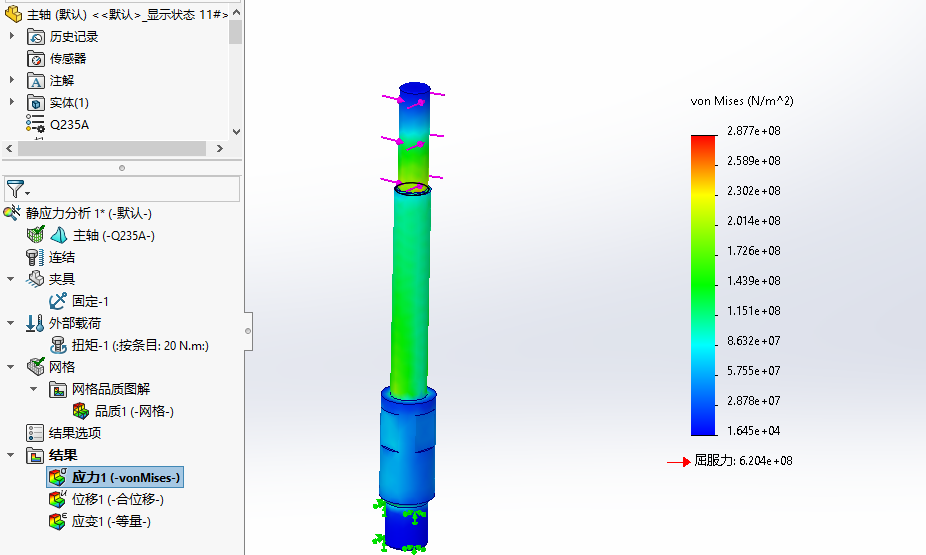Open the filter dropdown arrow

click(x=27, y=193)
